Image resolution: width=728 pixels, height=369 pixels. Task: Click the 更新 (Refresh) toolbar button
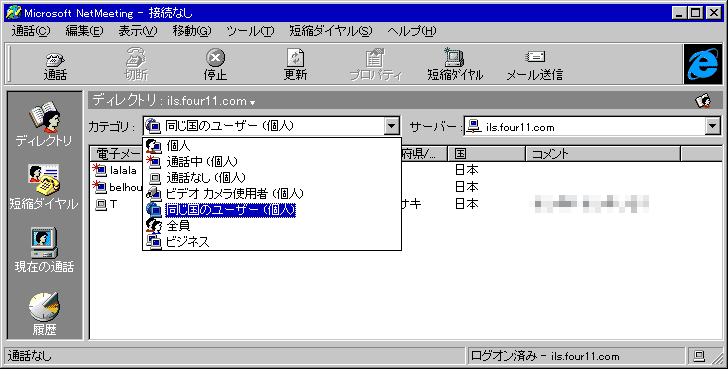point(296,65)
